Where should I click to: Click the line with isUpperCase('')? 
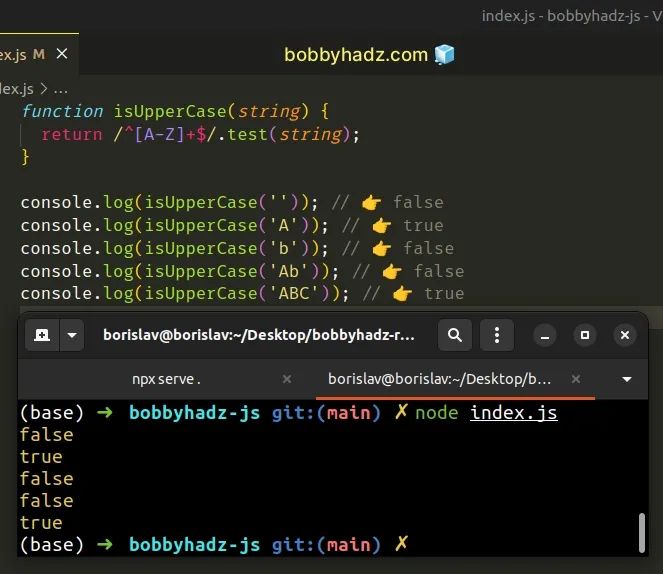click(232, 202)
